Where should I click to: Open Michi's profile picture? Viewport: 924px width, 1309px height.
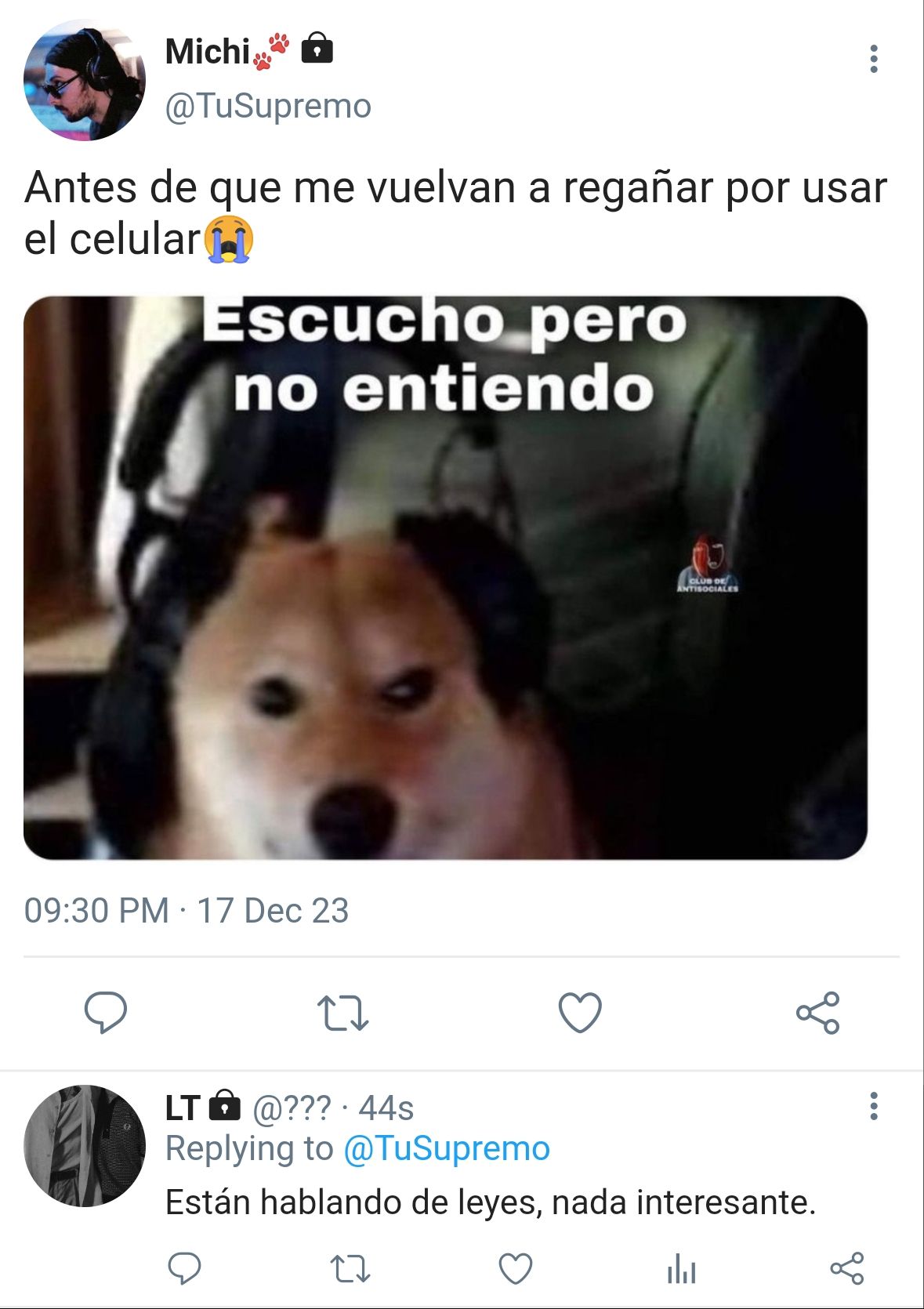click(85, 80)
